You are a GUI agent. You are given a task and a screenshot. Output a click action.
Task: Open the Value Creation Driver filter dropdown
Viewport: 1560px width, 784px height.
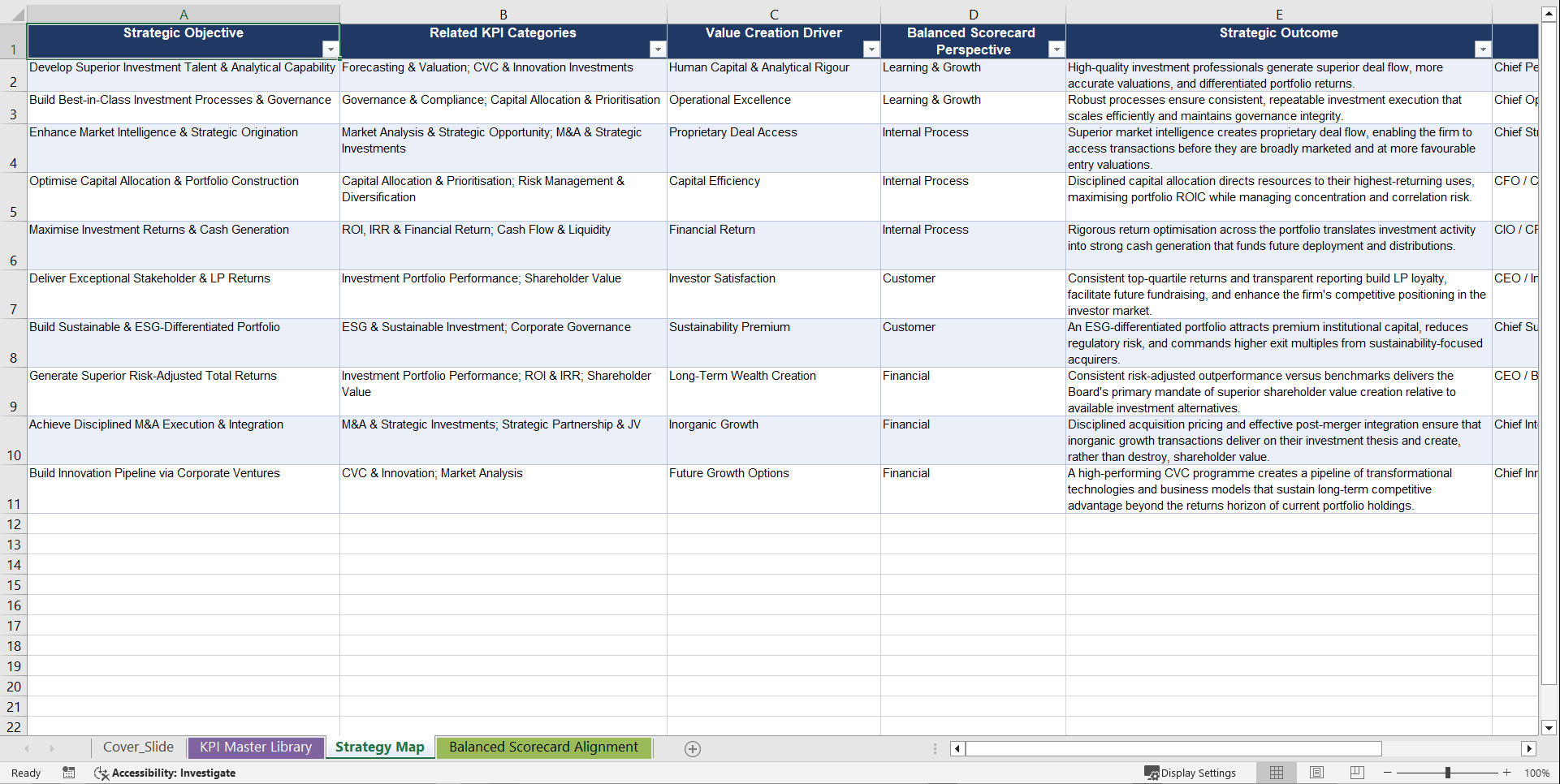pos(871,50)
